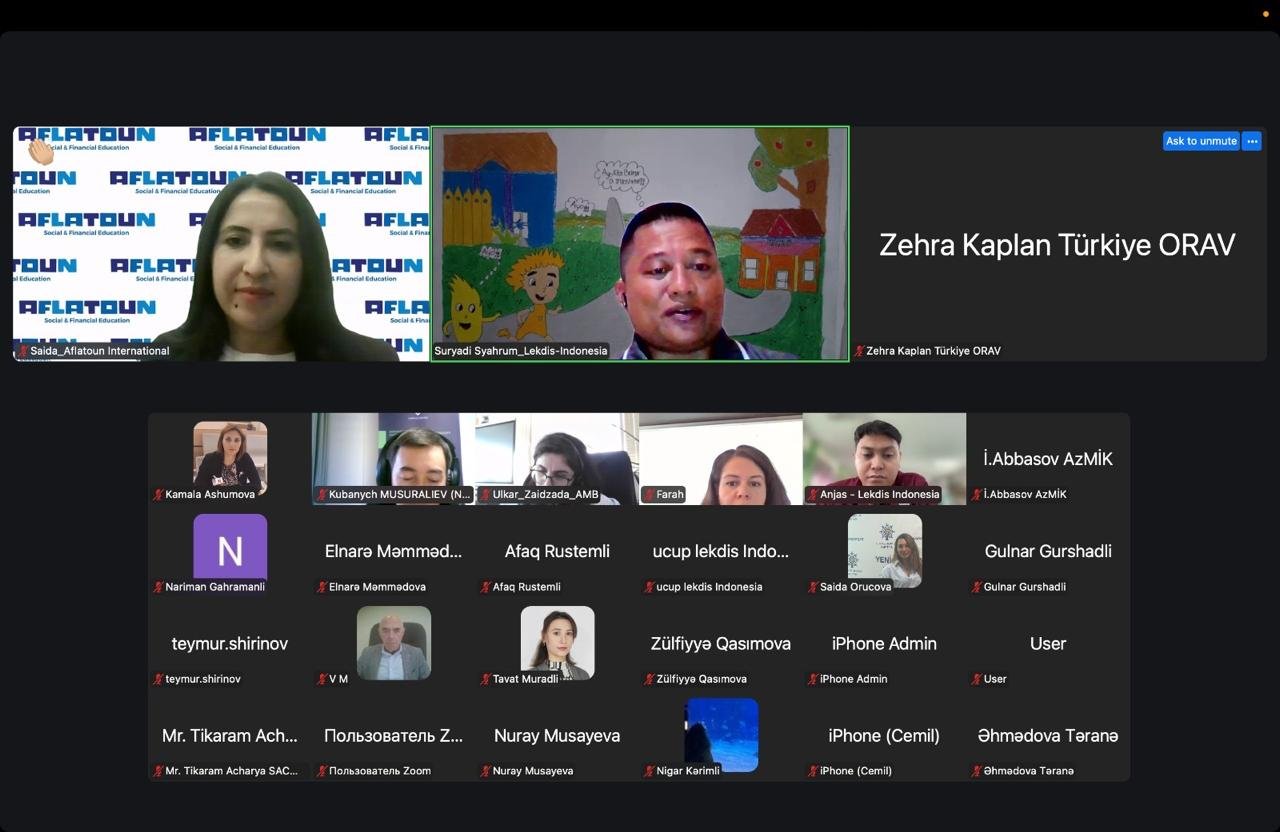The width and height of the screenshot is (1280, 832).
Task: Click the large Zehra Kaplan Türkiye ORAV name
Action: click(1057, 245)
